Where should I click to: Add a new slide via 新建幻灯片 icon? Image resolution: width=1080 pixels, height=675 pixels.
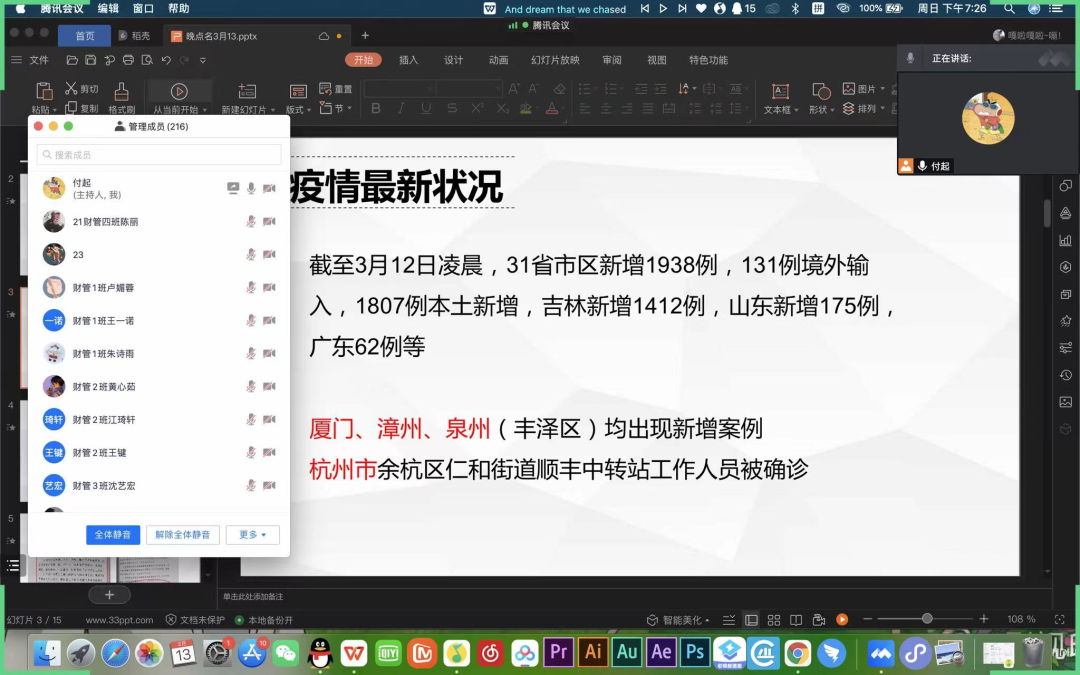pyautogui.click(x=247, y=91)
